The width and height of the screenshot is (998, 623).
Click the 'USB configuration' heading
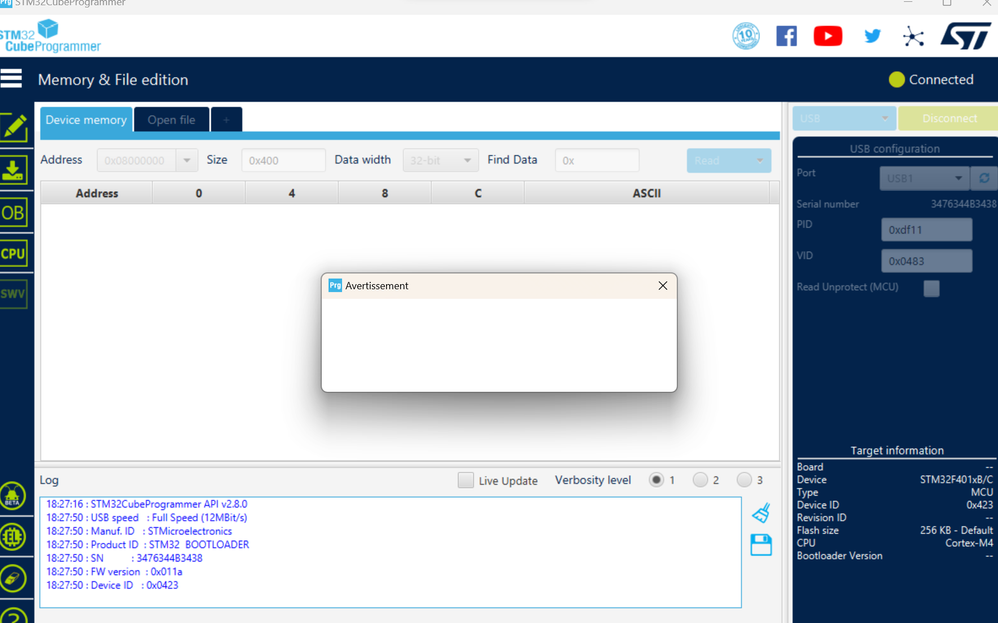tap(894, 149)
